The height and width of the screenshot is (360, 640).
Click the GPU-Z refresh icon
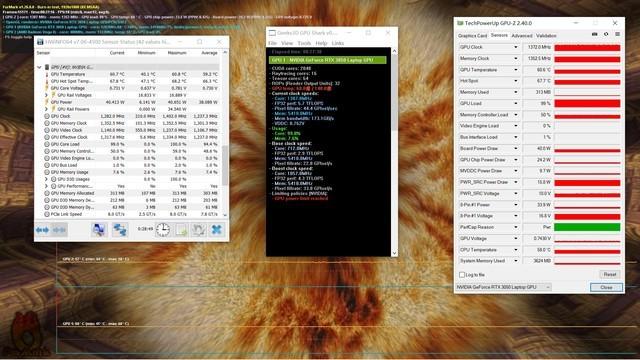coord(606,35)
